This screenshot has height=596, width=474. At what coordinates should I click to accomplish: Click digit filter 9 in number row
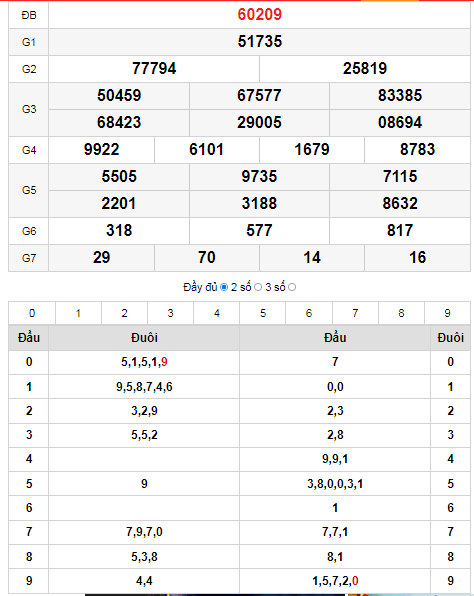point(447,313)
